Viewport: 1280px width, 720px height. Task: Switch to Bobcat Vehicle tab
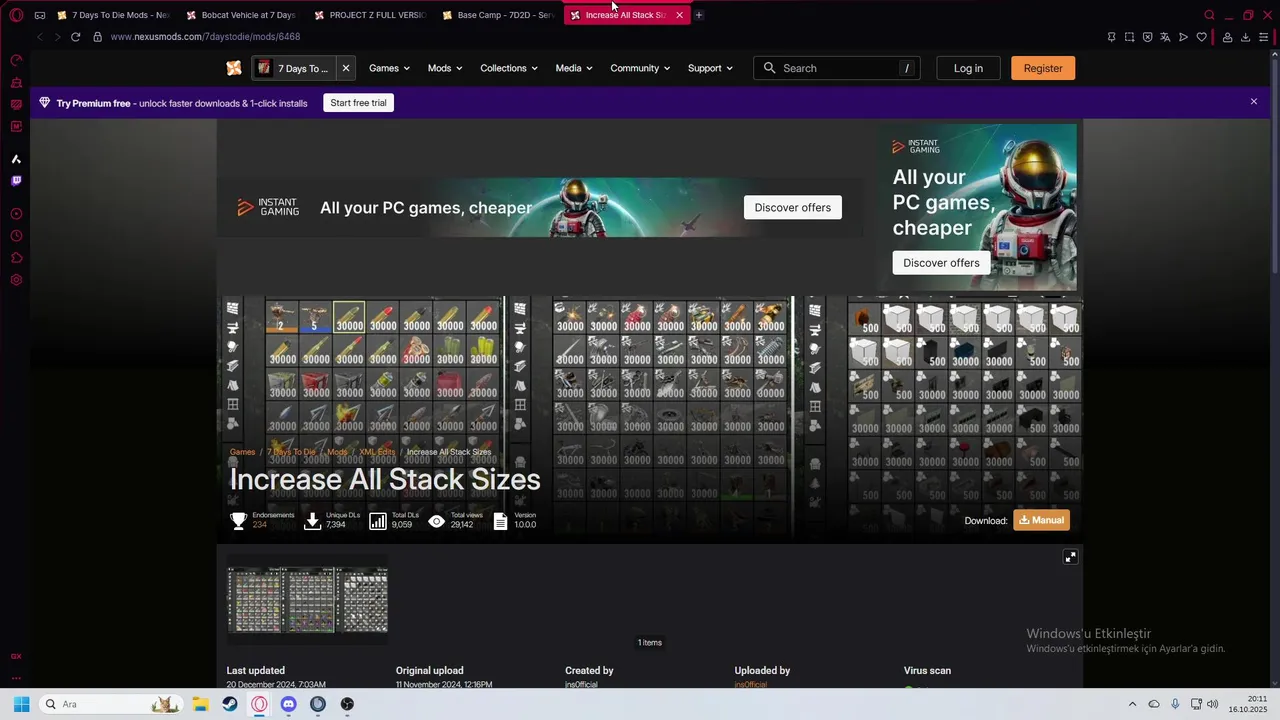click(241, 15)
